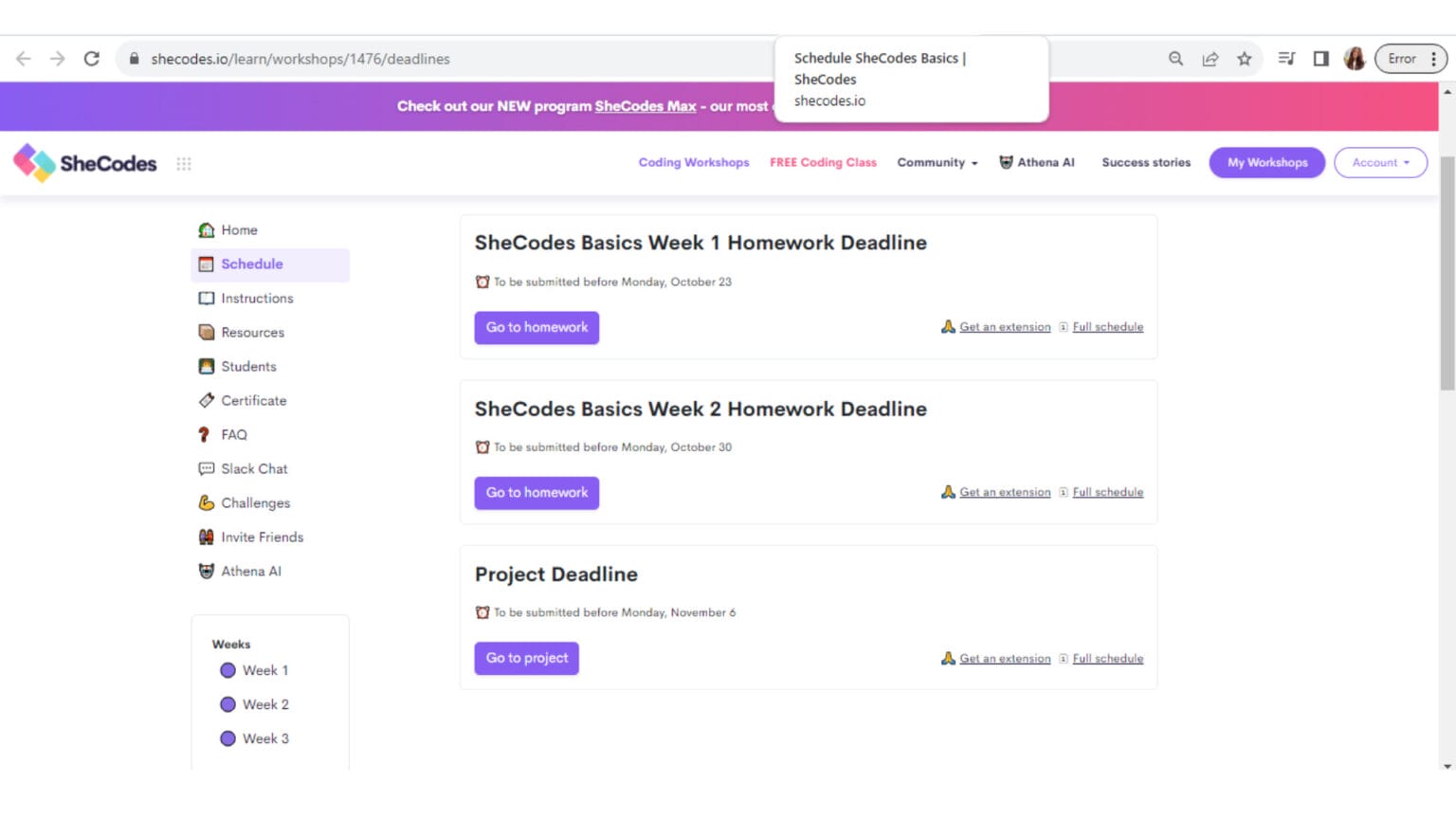Open the Community dropdown menu
Viewport: 1456px width, 819px height.
click(937, 162)
